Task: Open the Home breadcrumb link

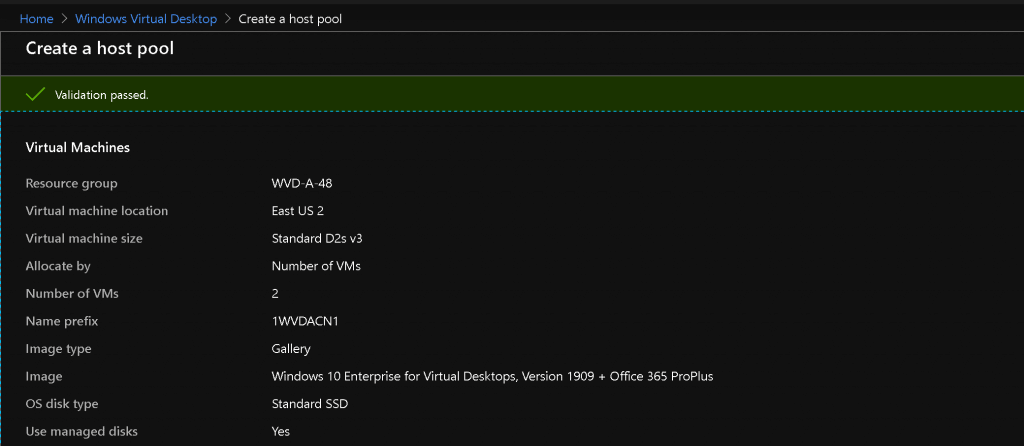Action: point(37,19)
